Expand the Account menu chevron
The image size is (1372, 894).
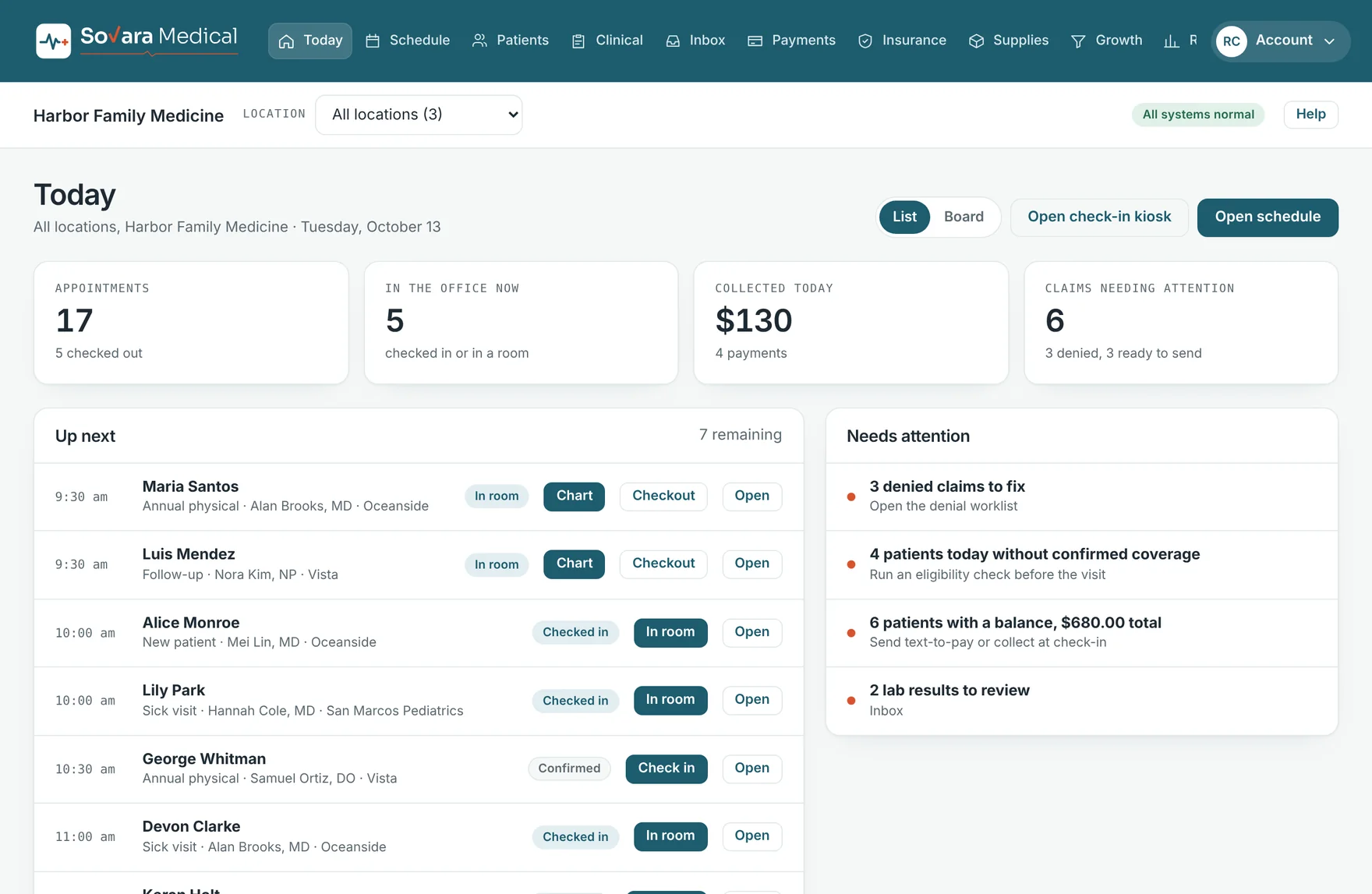click(x=1330, y=41)
